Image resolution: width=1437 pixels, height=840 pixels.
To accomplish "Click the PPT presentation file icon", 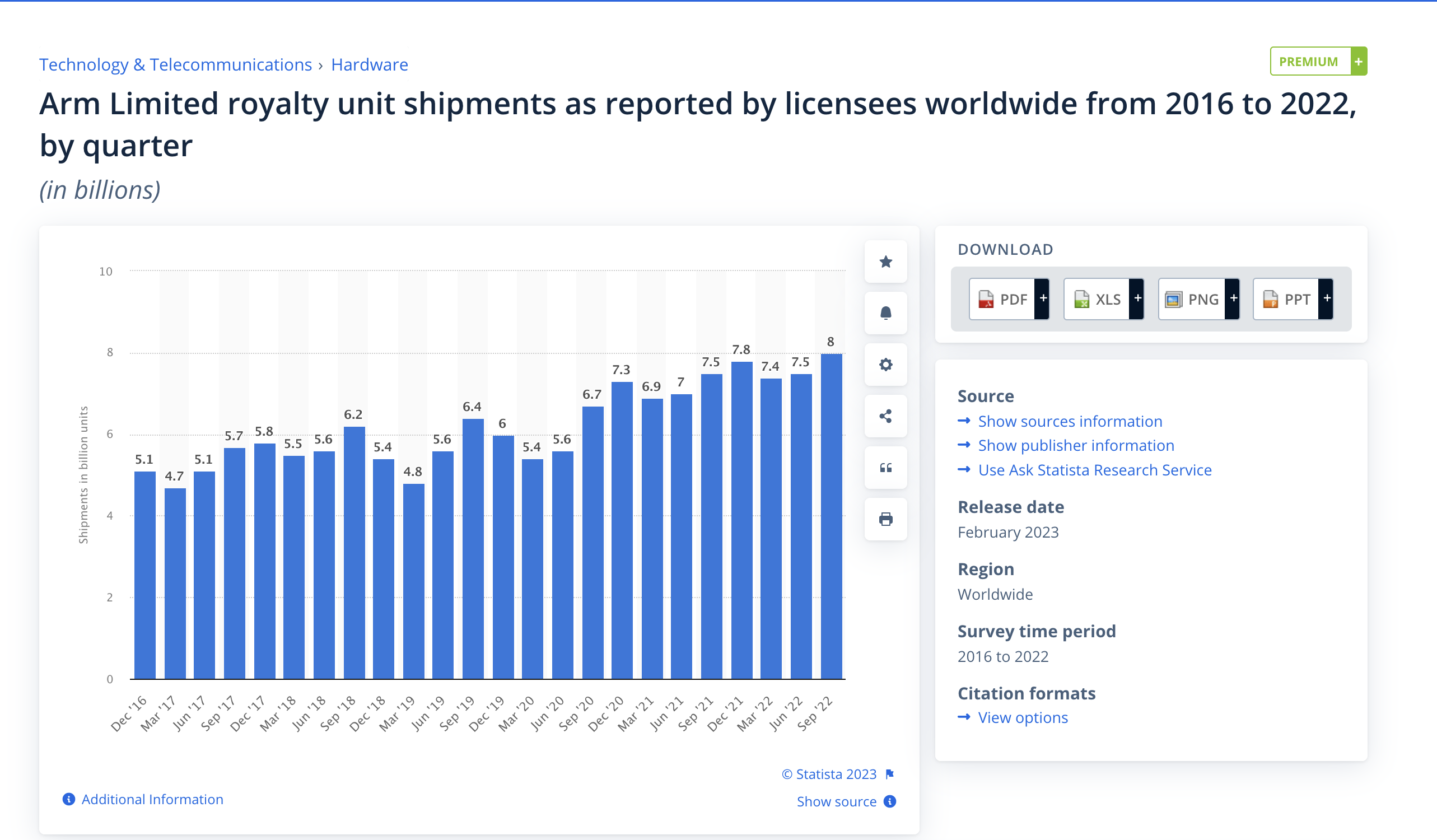I will coord(1271,299).
